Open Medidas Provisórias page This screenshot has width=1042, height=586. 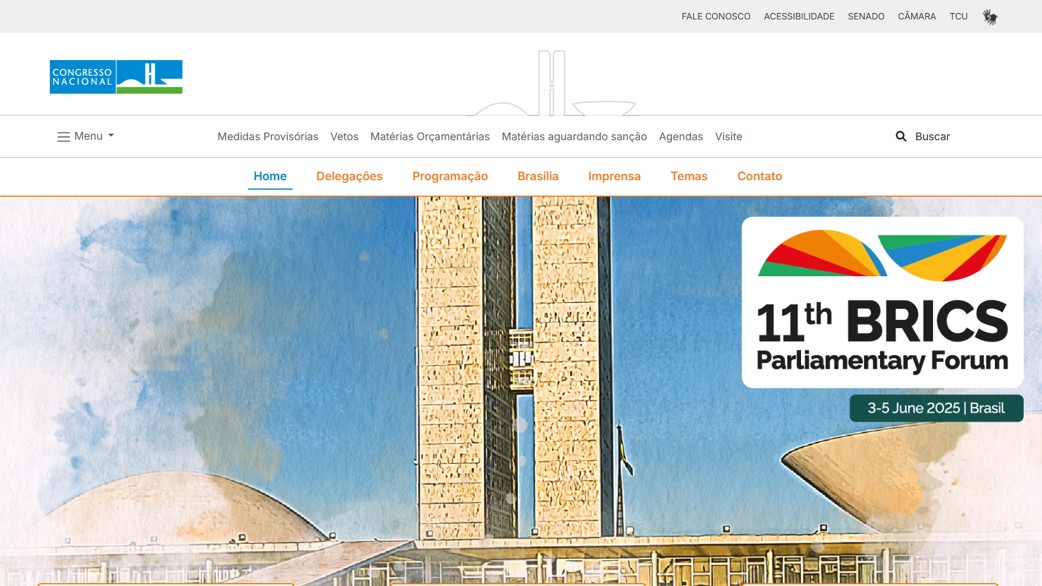pyautogui.click(x=268, y=136)
